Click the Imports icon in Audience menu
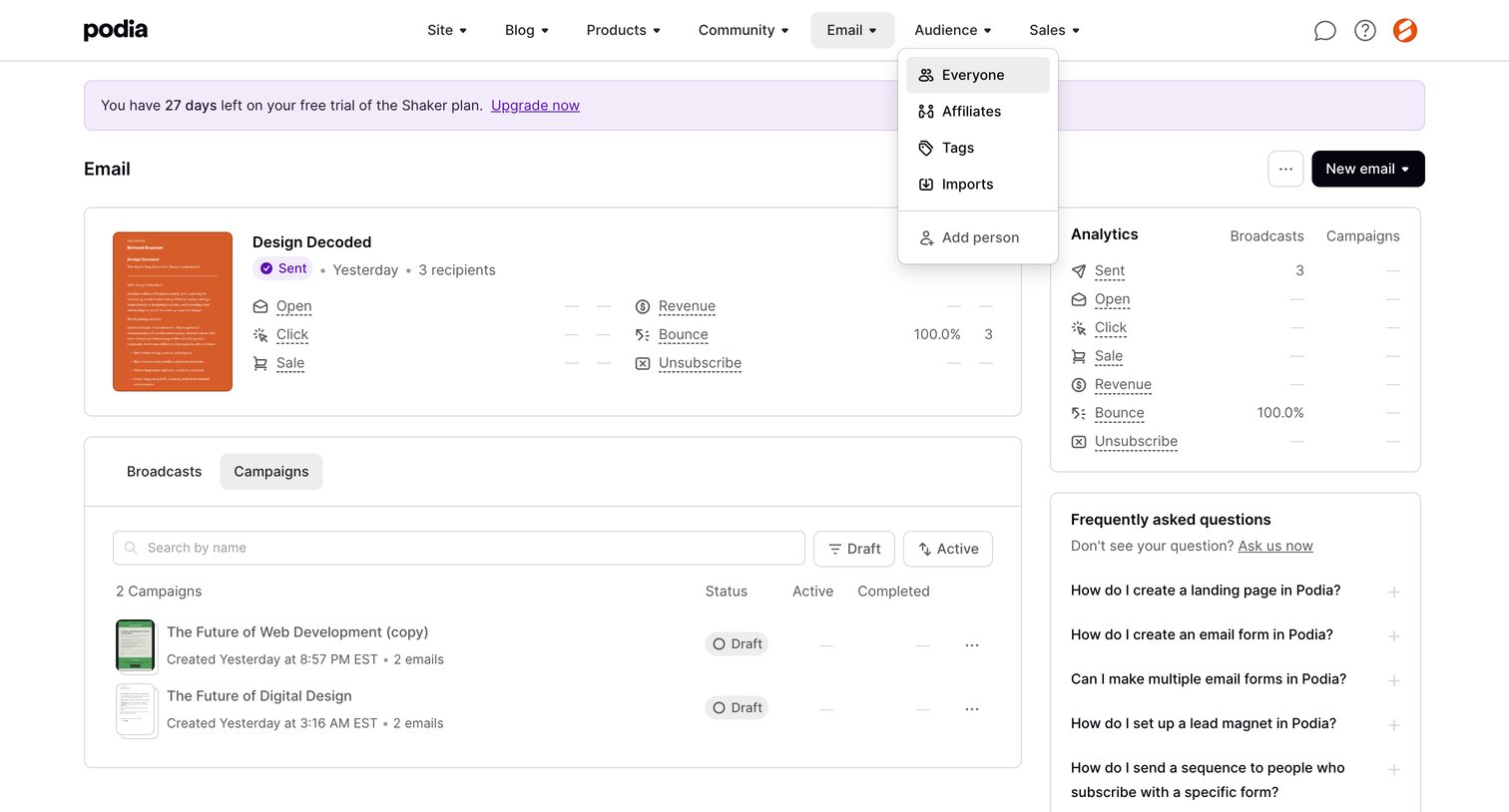Image resolution: width=1509 pixels, height=812 pixels. tap(926, 185)
